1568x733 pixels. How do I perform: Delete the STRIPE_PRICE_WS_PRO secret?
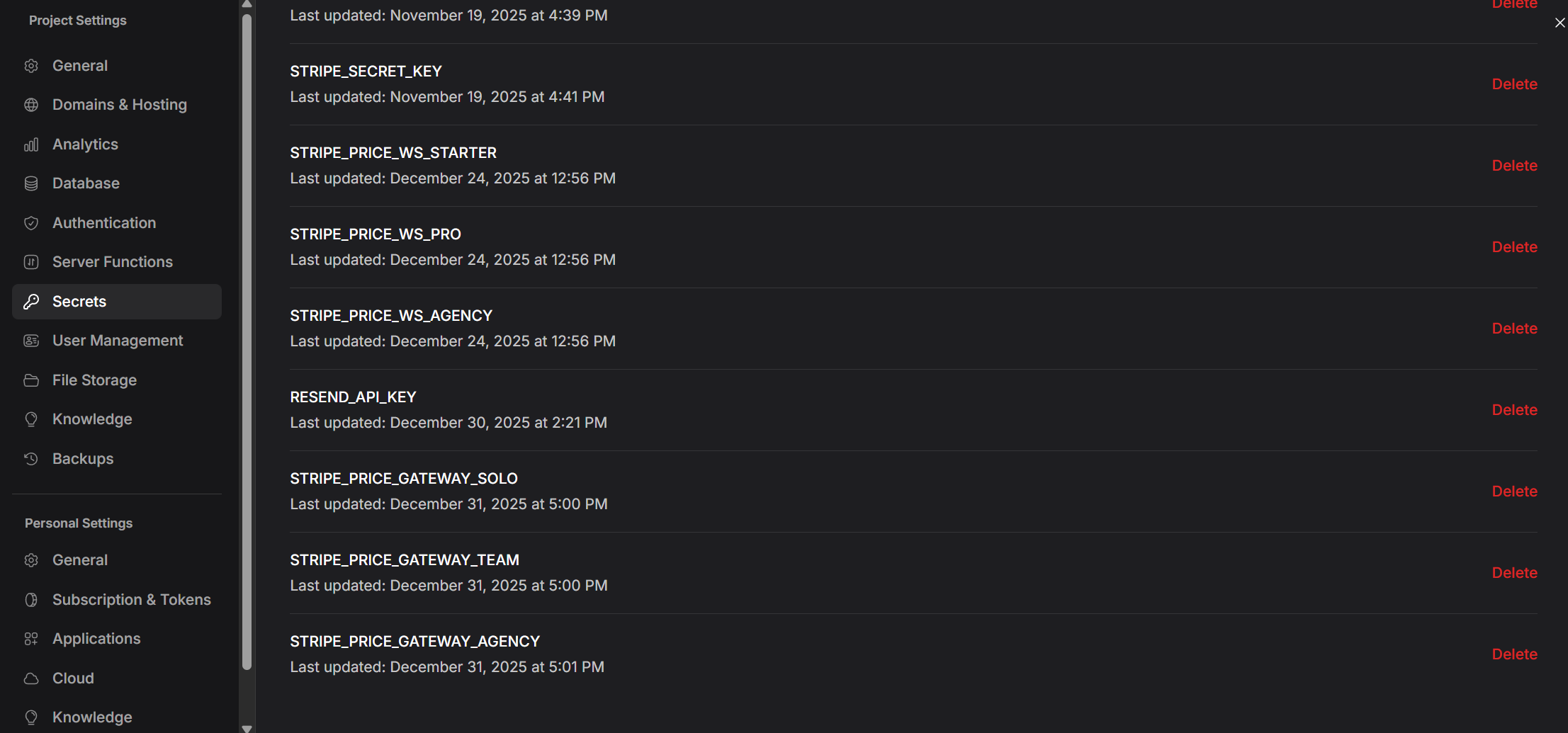pyautogui.click(x=1514, y=247)
